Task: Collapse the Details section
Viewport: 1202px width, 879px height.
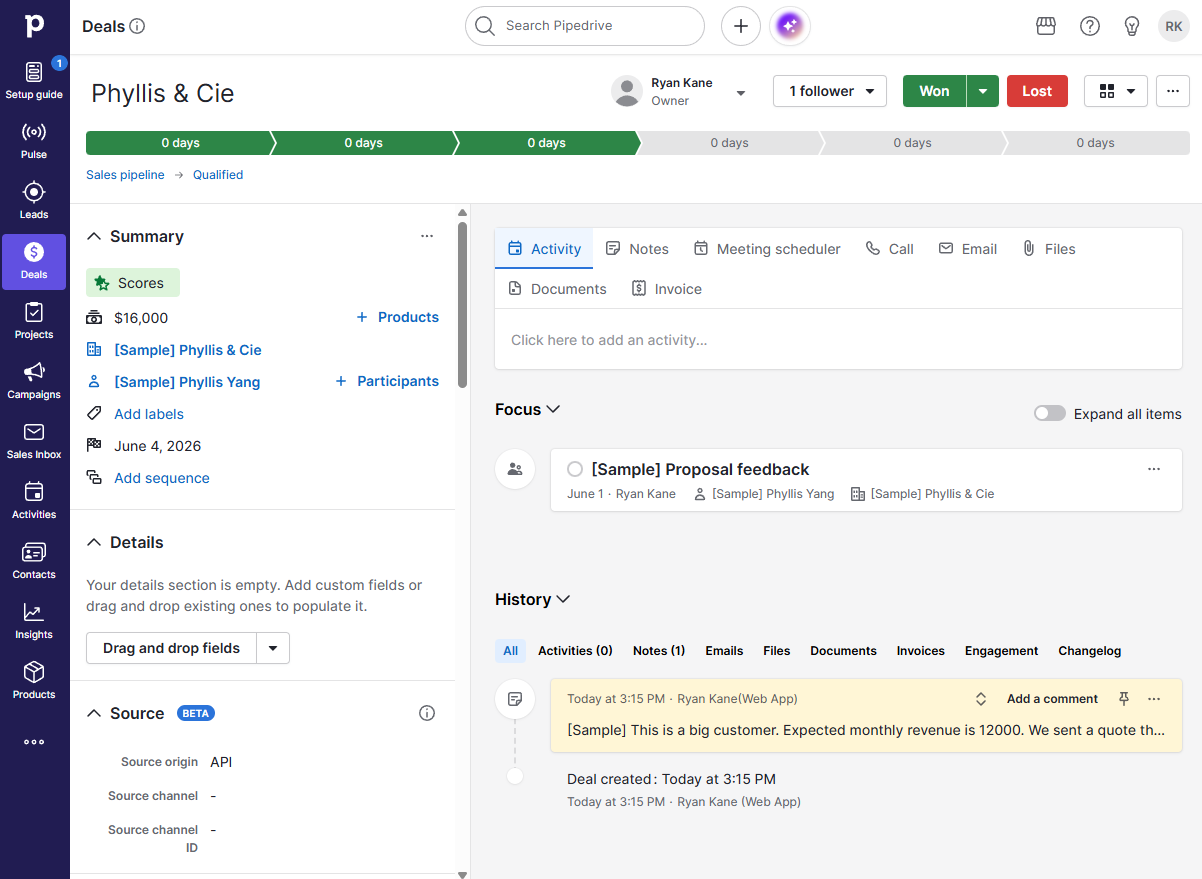Action: pyautogui.click(x=94, y=542)
